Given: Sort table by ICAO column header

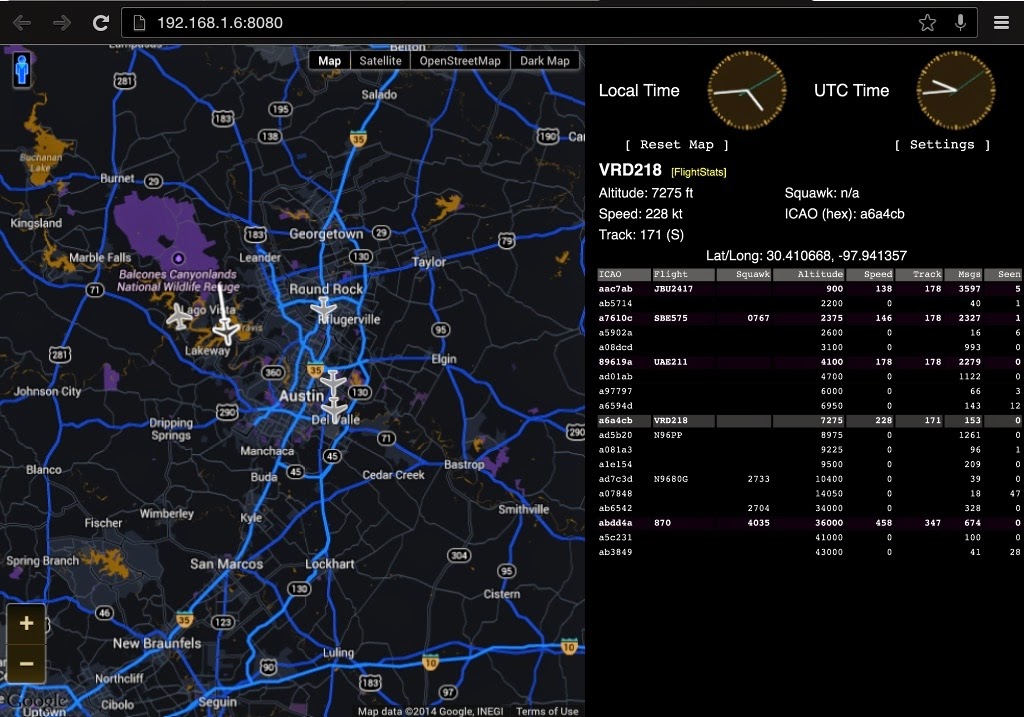Looking at the screenshot, I should coord(624,274).
